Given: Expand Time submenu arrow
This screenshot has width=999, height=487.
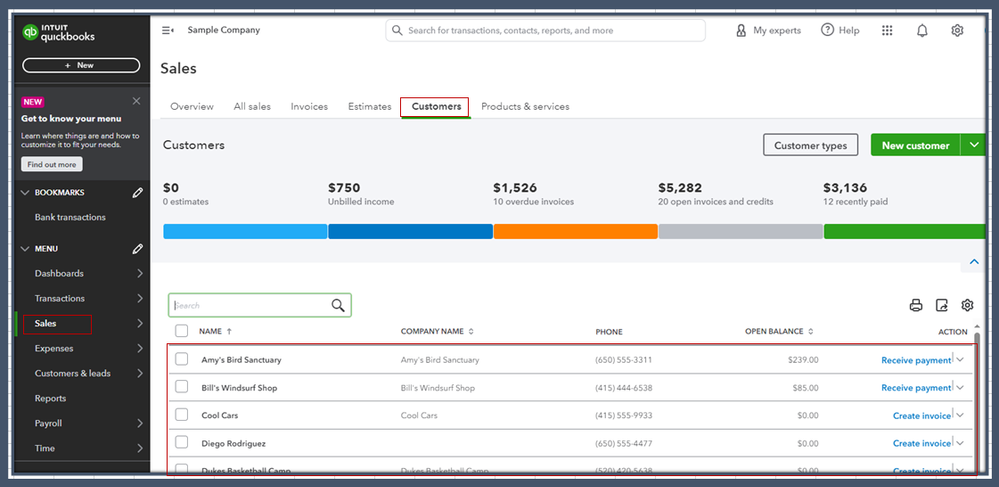Looking at the screenshot, I should point(140,448).
